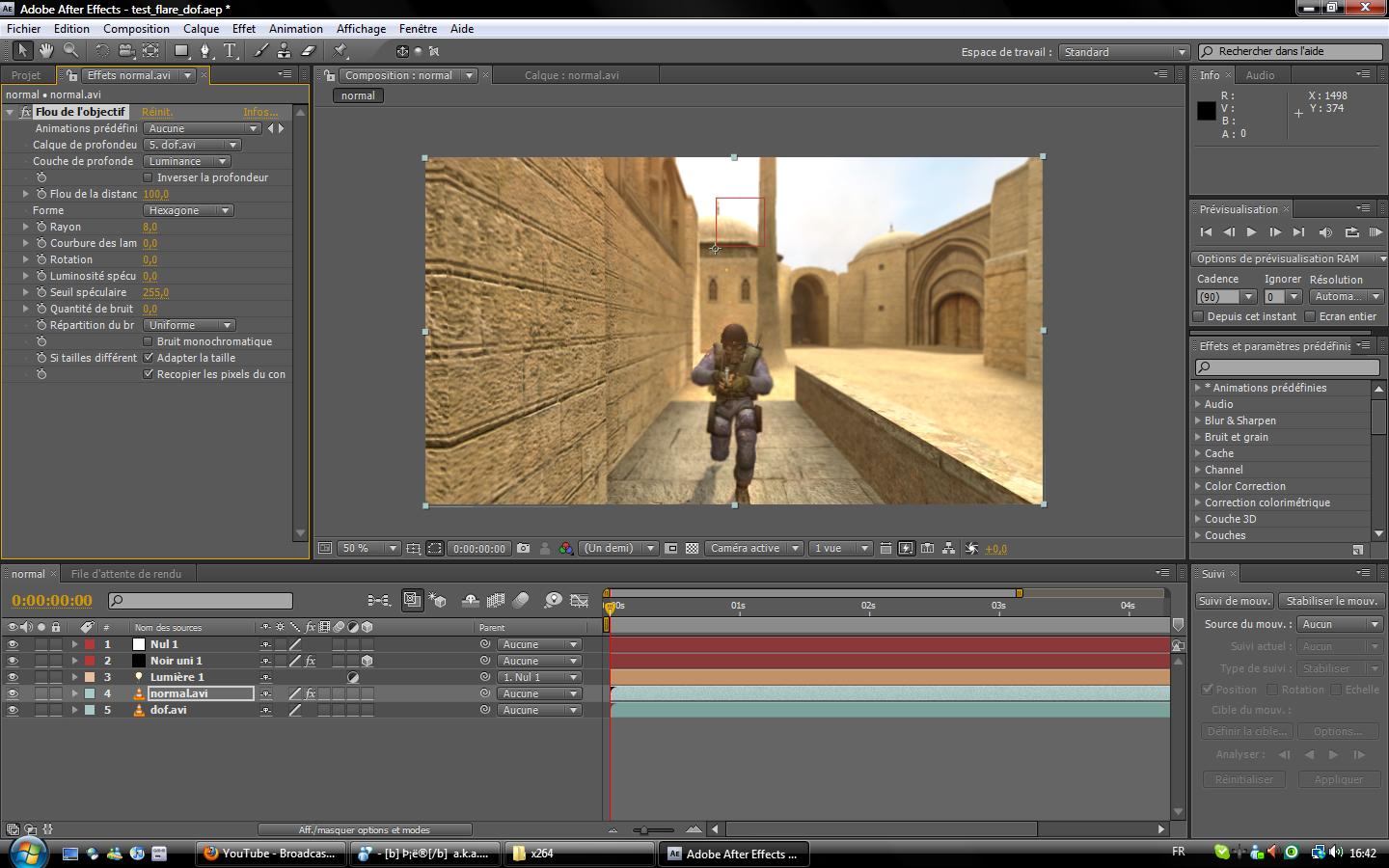1389x868 pixels.
Task: Hide the Nul 1 layer
Action: 13,644
